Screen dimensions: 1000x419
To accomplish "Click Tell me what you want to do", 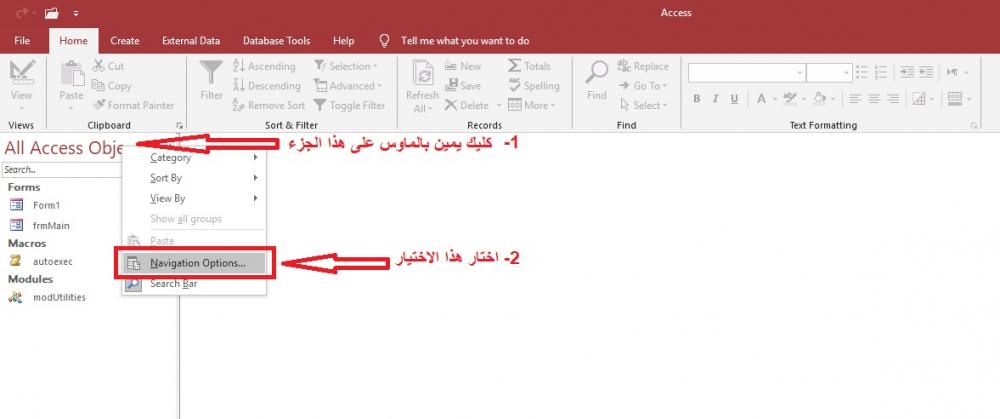I will pyautogui.click(x=465, y=40).
